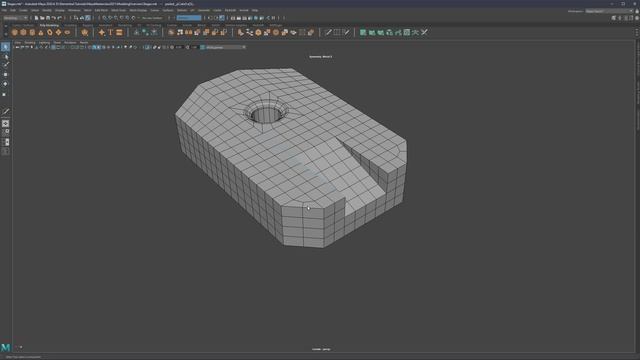Viewport: 640px width, 360px height.
Task: Open the viewport Shading menu
Action: point(30,42)
